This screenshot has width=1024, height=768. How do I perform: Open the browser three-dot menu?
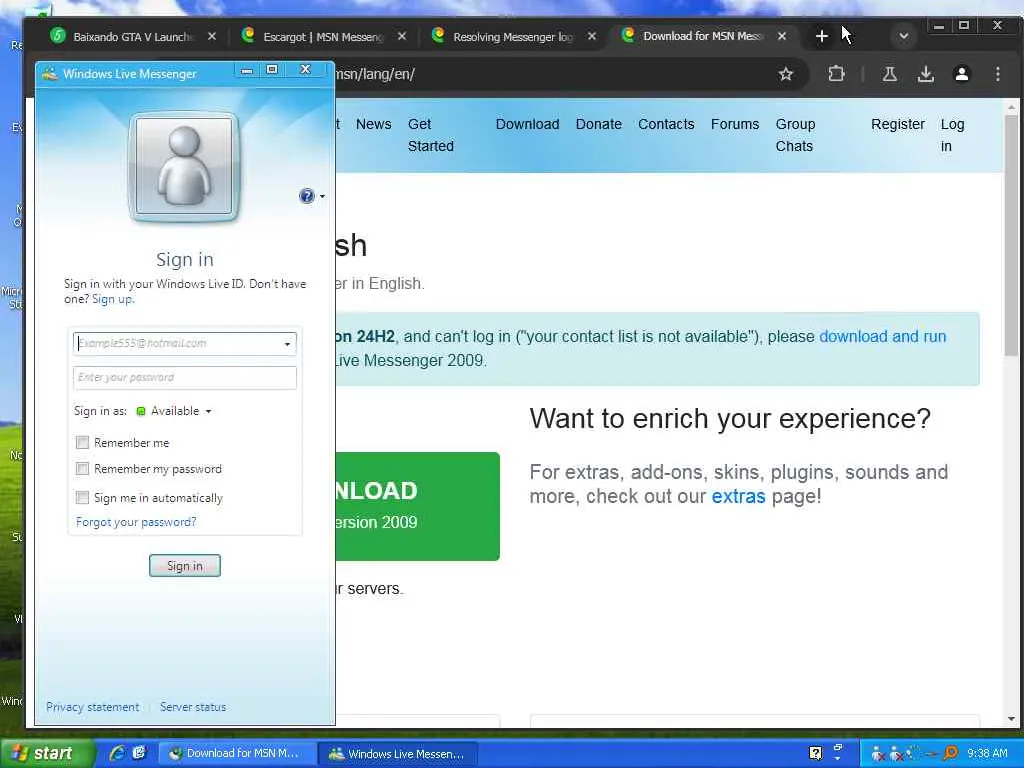click(x=998, y=74)
